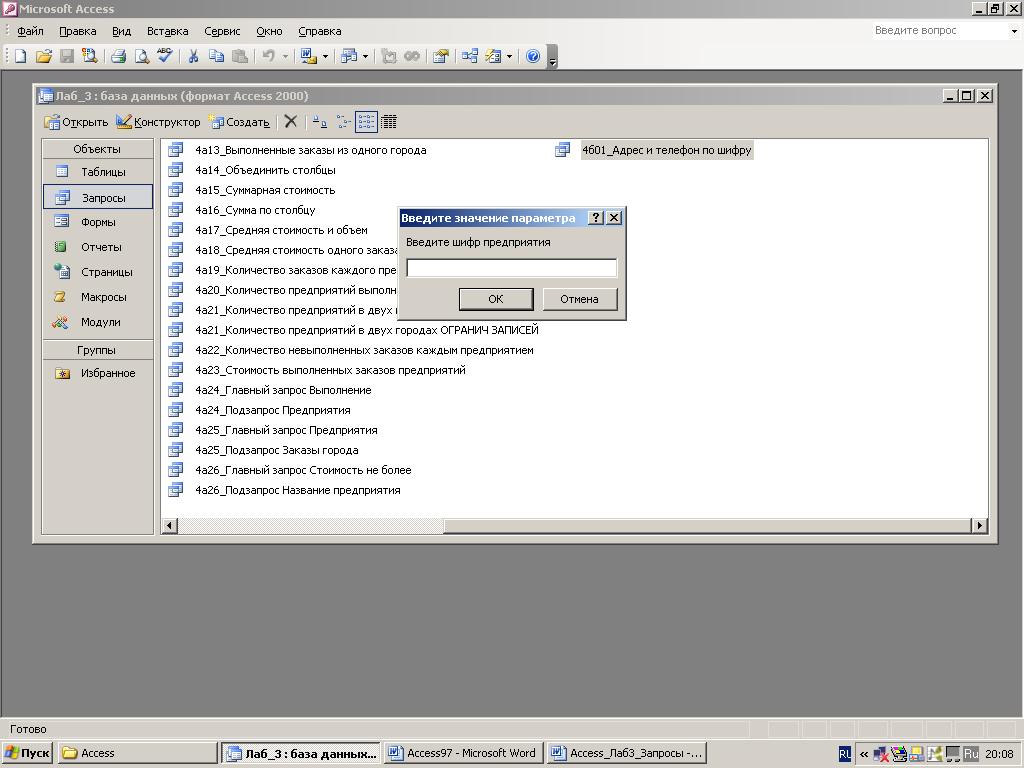Click the Copy toolbar icon
Screen dimensions: 1024x768
tap(216, 56)
